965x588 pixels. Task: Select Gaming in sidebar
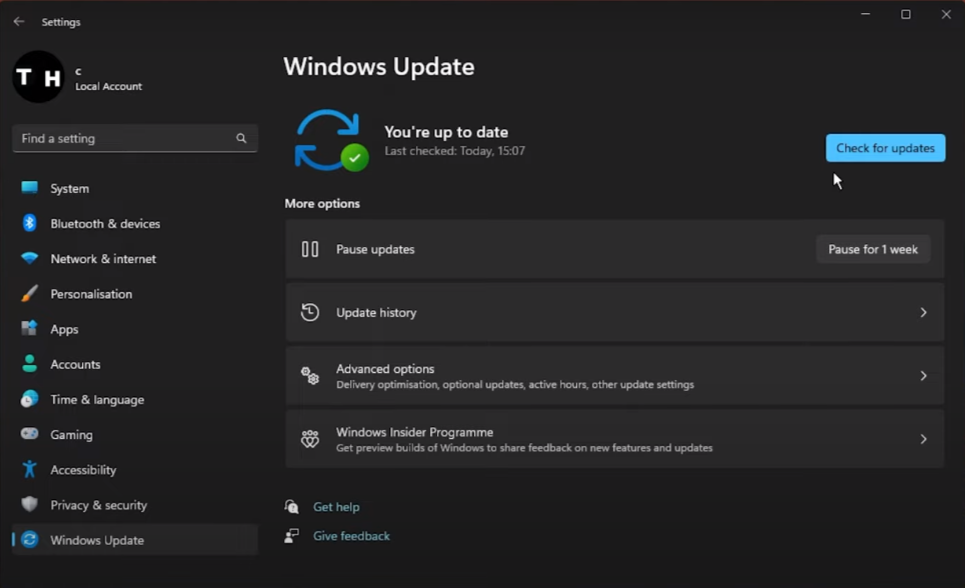[x=135, y=434]
